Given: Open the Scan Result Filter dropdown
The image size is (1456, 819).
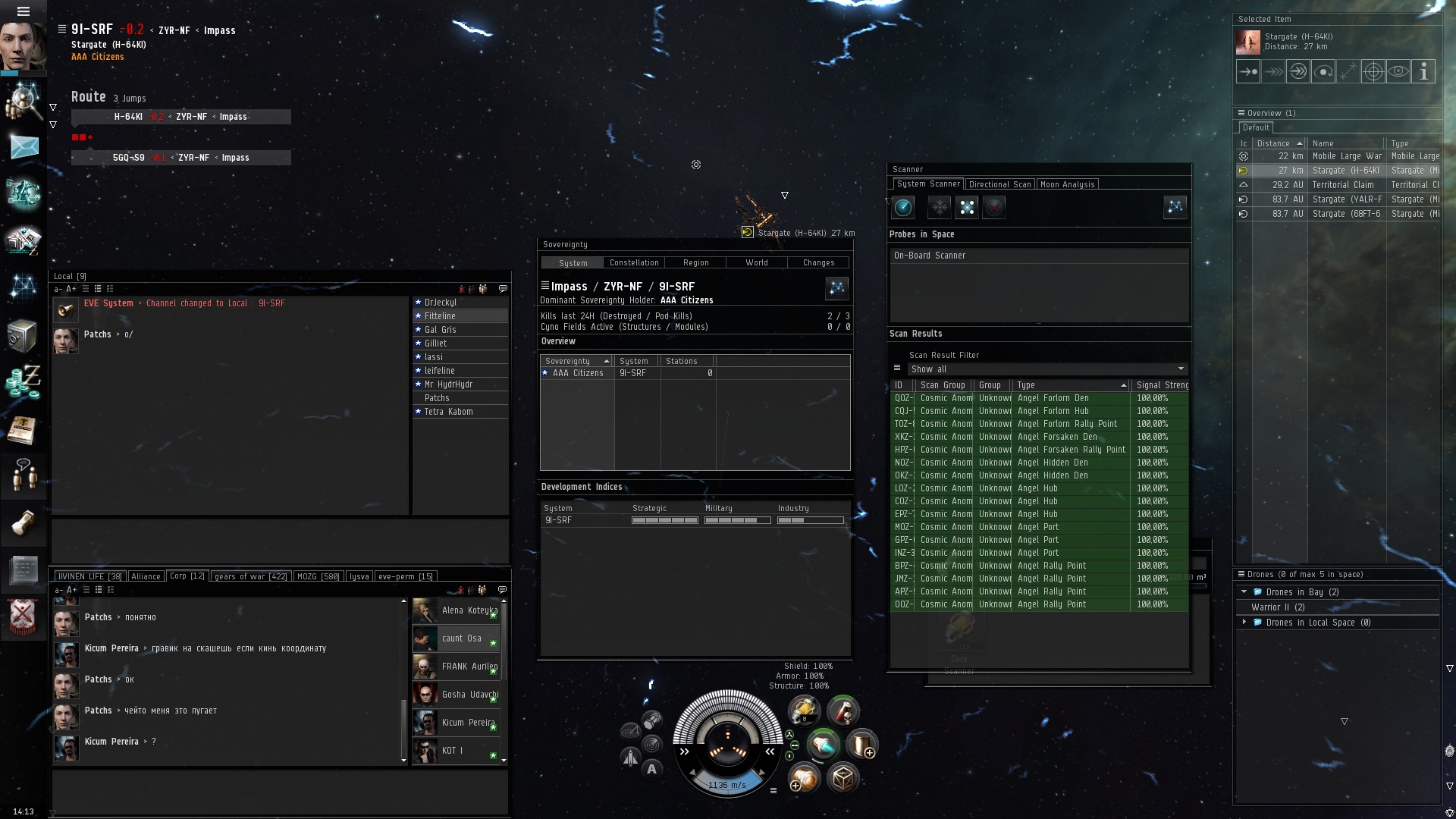Looking at the screenshot, I should (x=1046, y=369).
